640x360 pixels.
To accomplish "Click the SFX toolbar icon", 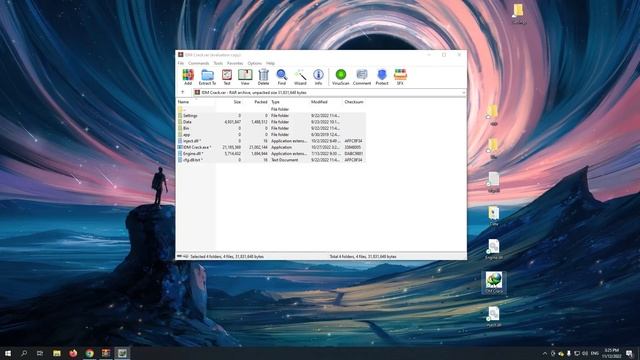I will [400, 77].
